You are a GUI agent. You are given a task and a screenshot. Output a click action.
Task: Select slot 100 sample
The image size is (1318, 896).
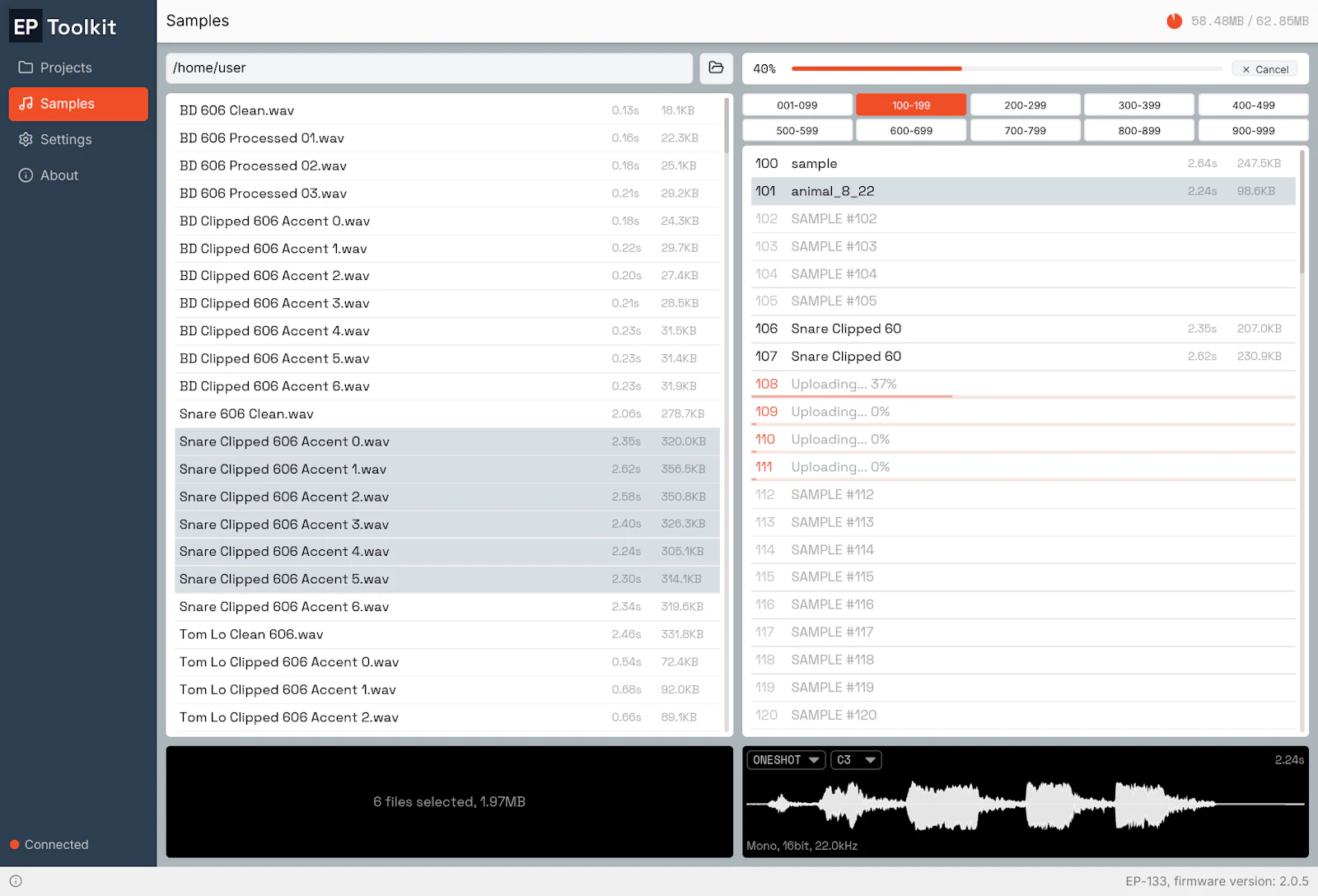1023,164
